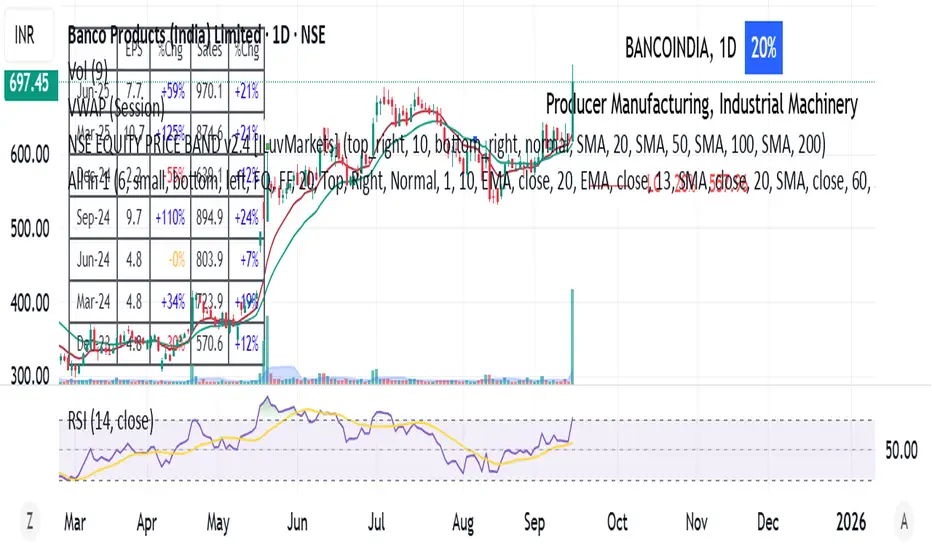
Task: Click the 400.00 price axis label
Action: click(30, 303)
